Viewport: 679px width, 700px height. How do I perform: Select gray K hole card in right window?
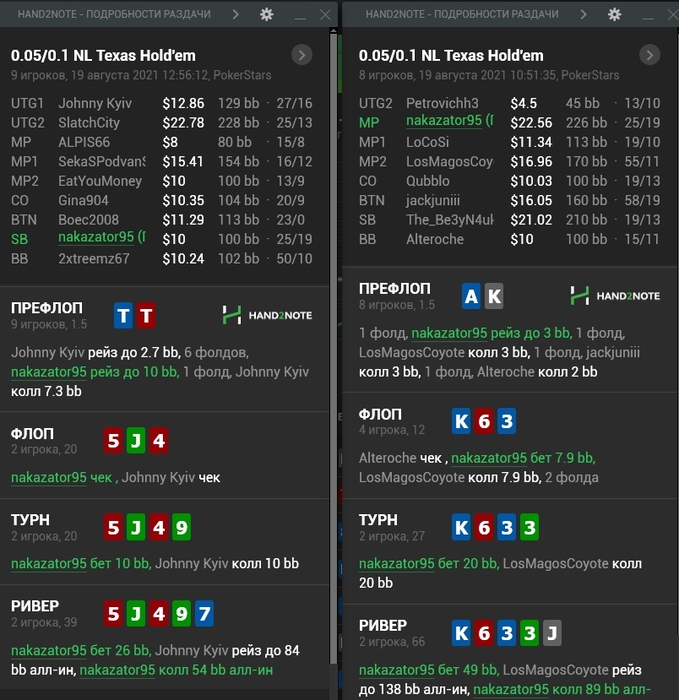point(494,296)
